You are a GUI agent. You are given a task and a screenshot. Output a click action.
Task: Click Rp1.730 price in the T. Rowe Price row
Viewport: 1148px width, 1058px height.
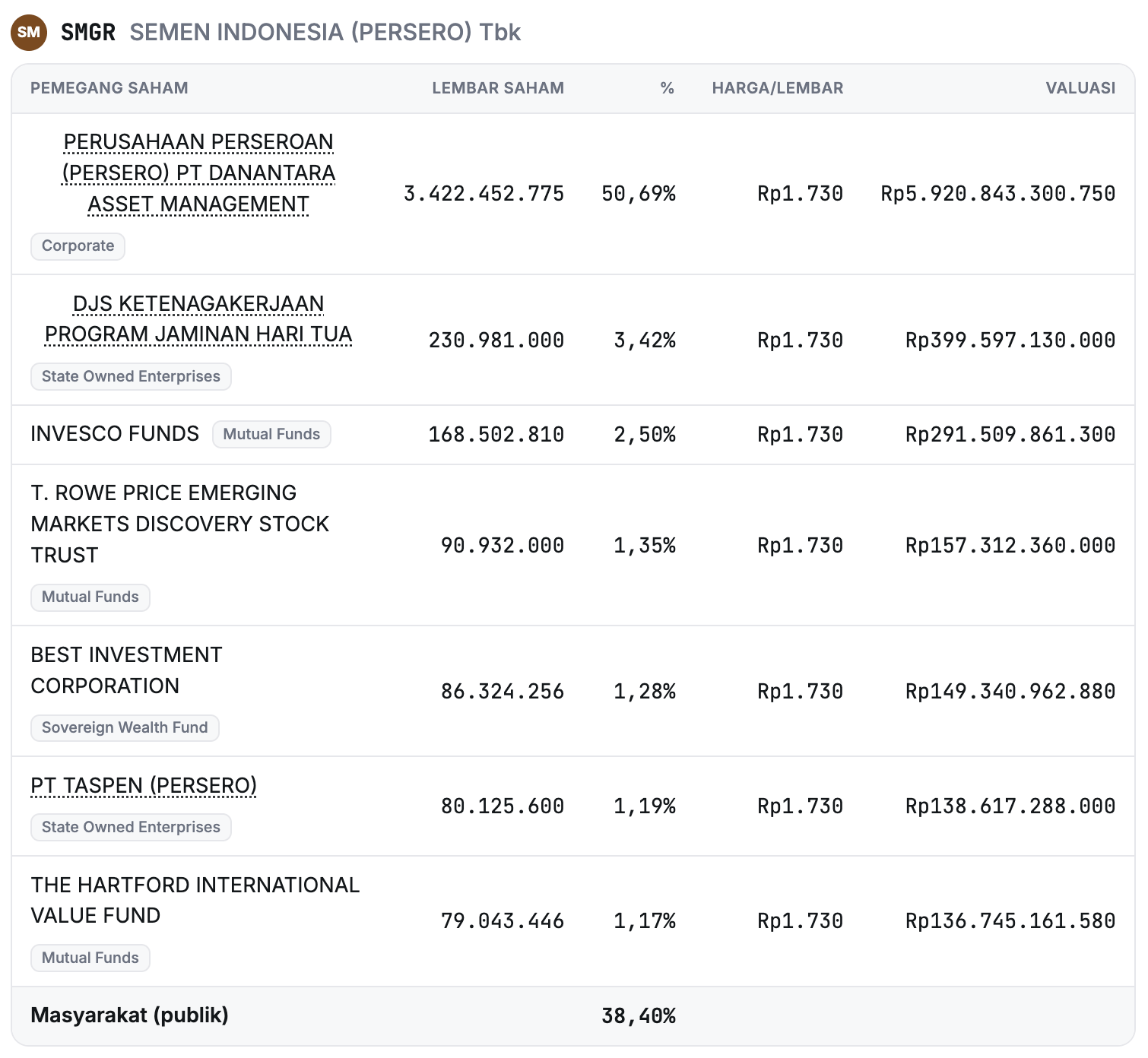click(801, 545)
